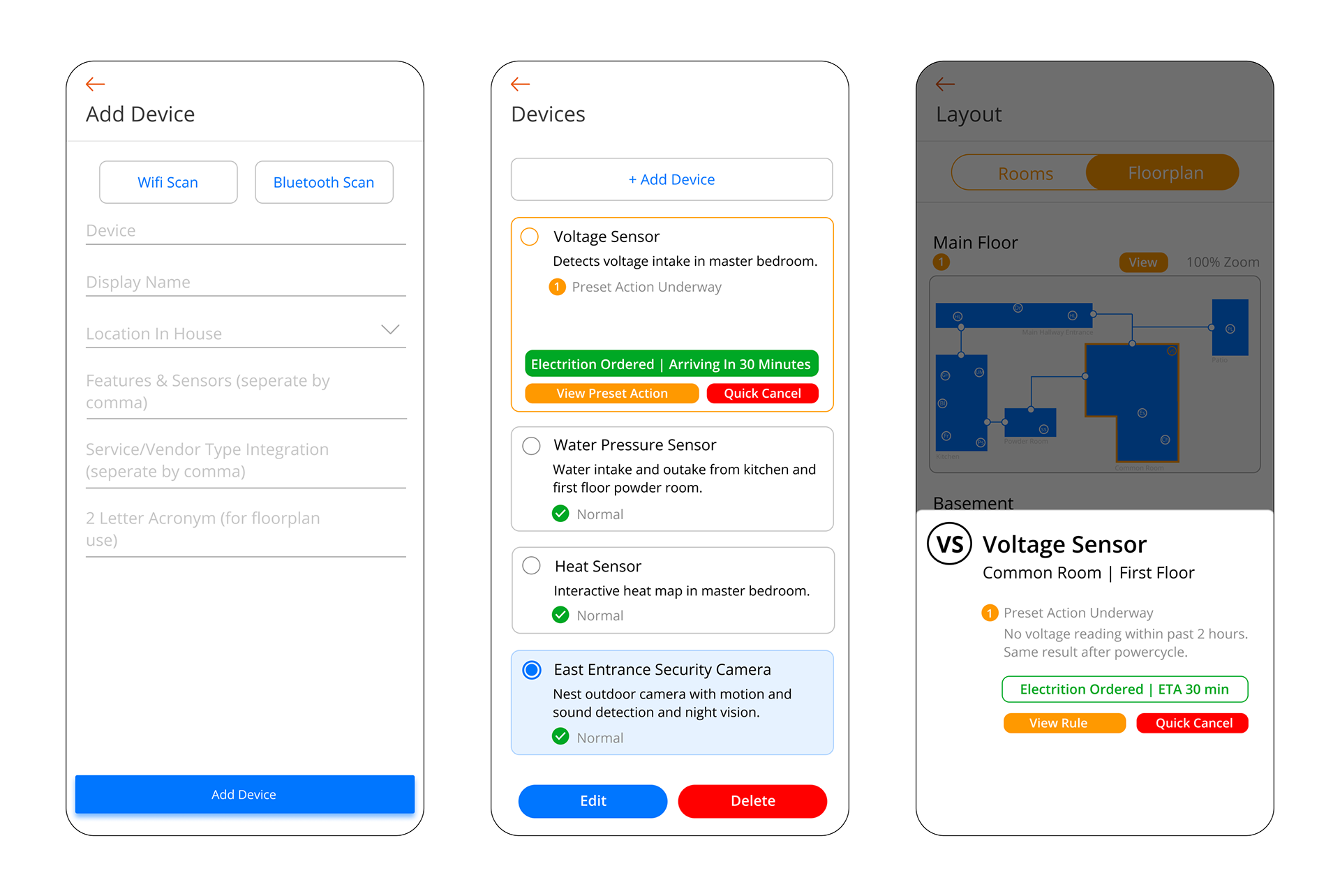Viewport: 1340px width, 896px height.
Task: Click back arrow on Devices screen
Action: [x=520, y=84]
